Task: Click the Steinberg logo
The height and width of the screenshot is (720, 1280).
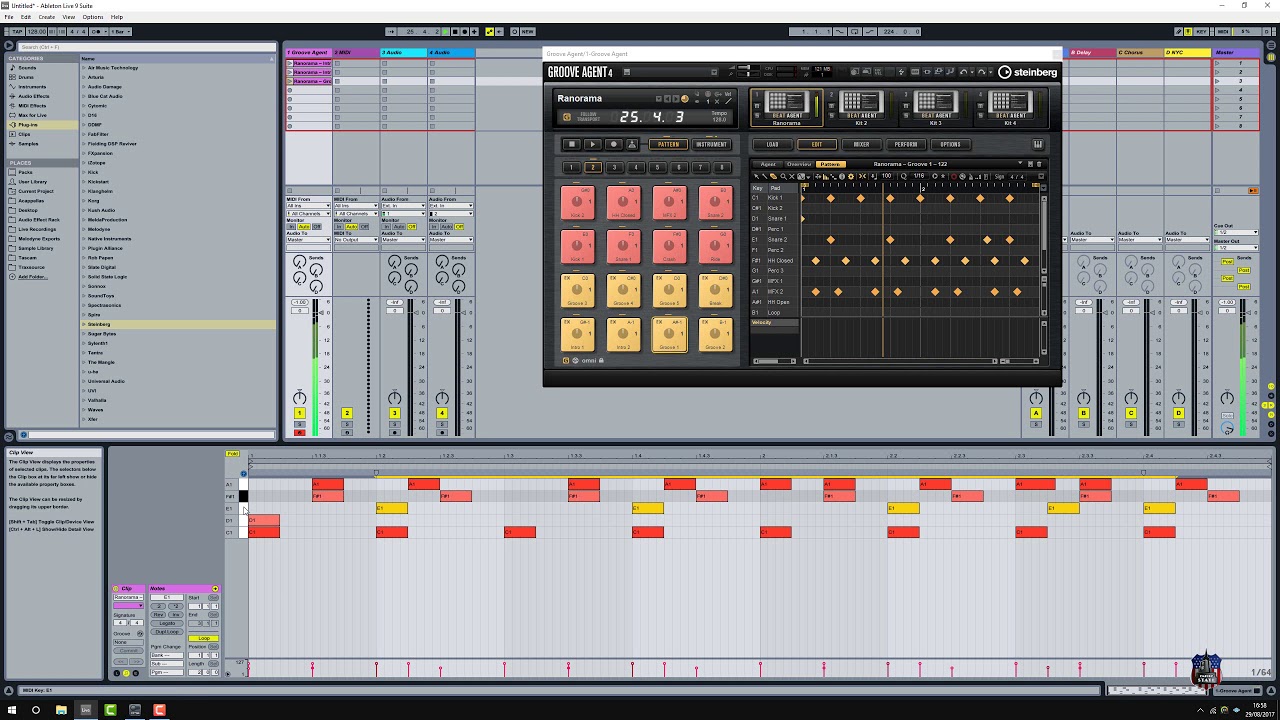Action: 1027,72
